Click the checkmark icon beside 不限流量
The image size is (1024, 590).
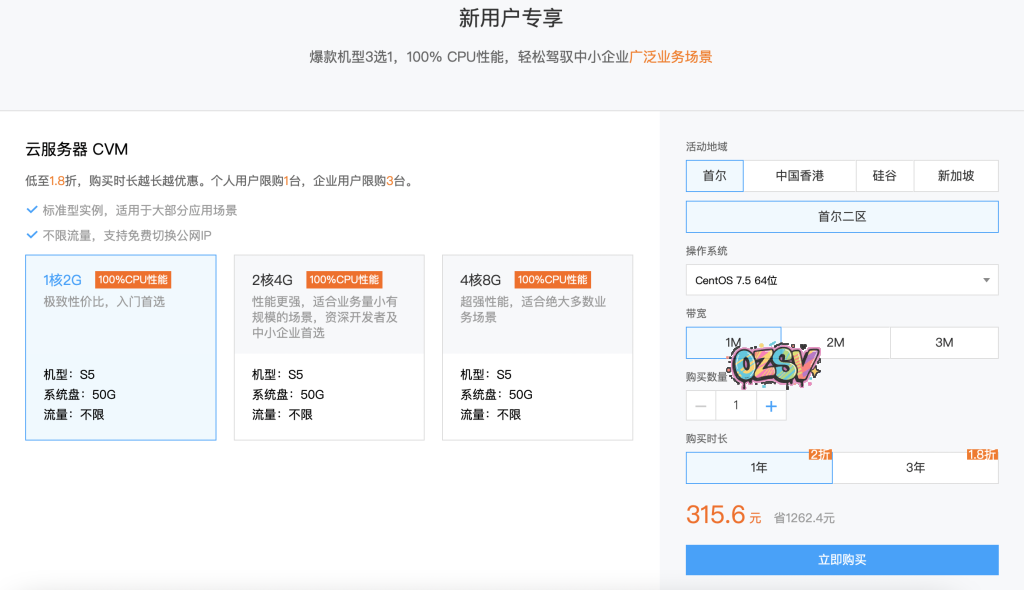click(32, 236)
